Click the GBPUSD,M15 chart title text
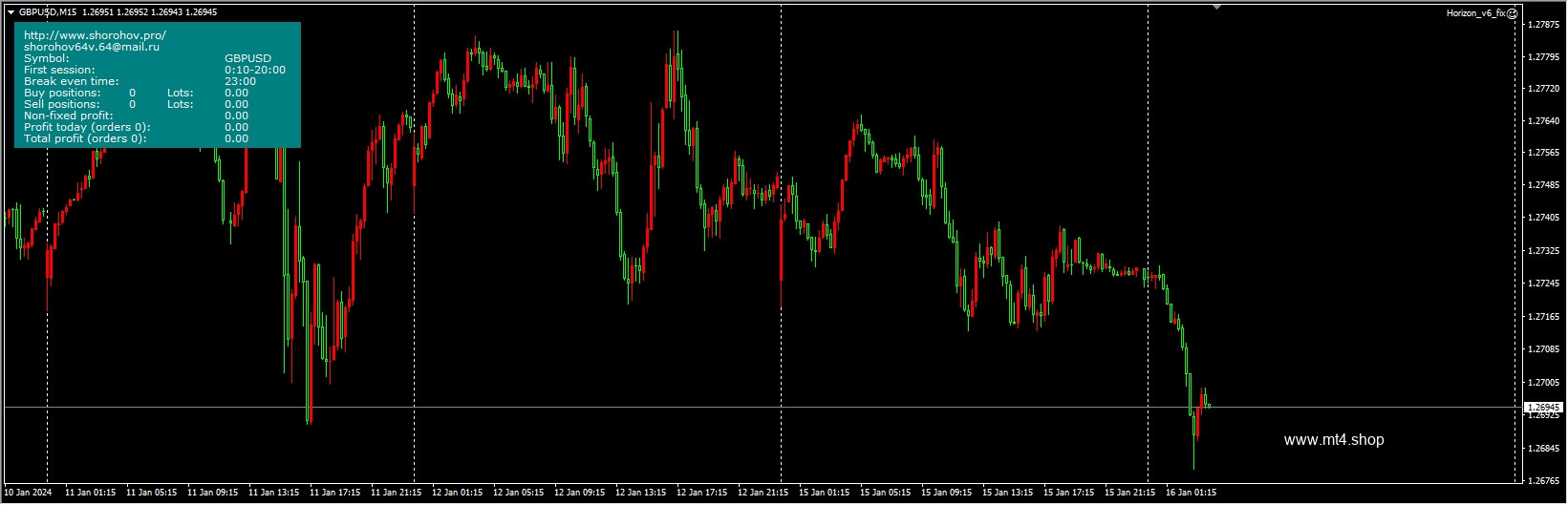The height and width of the screenshot is (505, 1568). point(48,12)
